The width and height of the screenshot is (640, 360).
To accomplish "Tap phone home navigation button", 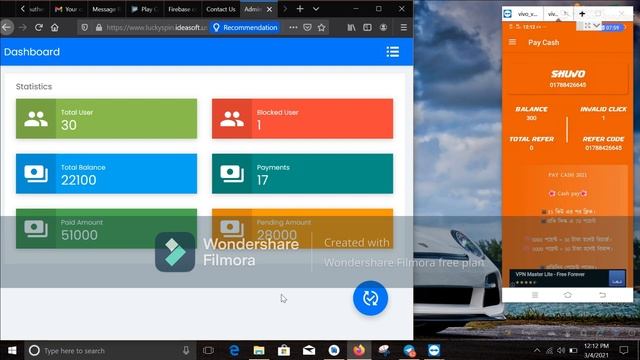I will [567, 295].
